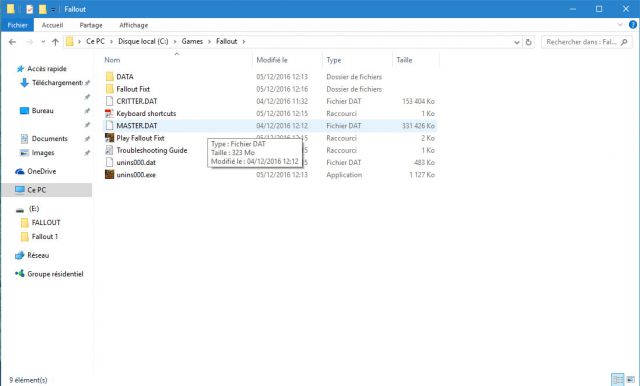Click the search magnifier icon

coord(624,42)
